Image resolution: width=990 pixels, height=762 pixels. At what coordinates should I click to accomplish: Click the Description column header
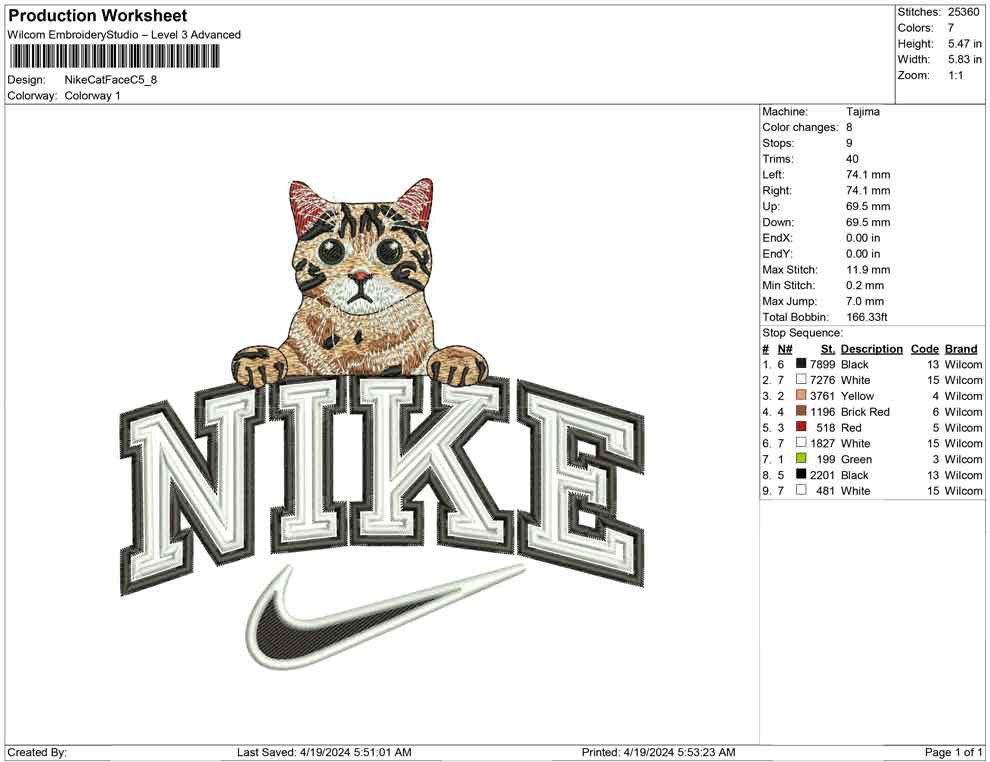click(871, 348)
